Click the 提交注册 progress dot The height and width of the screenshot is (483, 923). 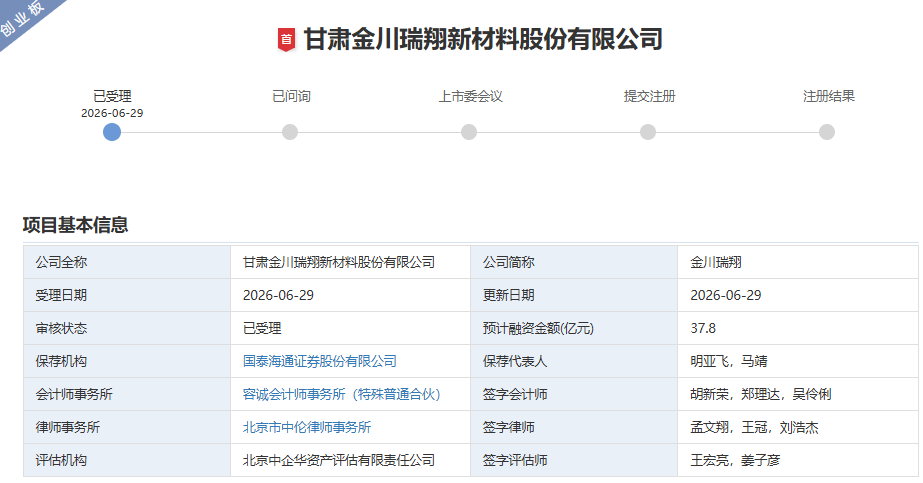pos(648,132)
